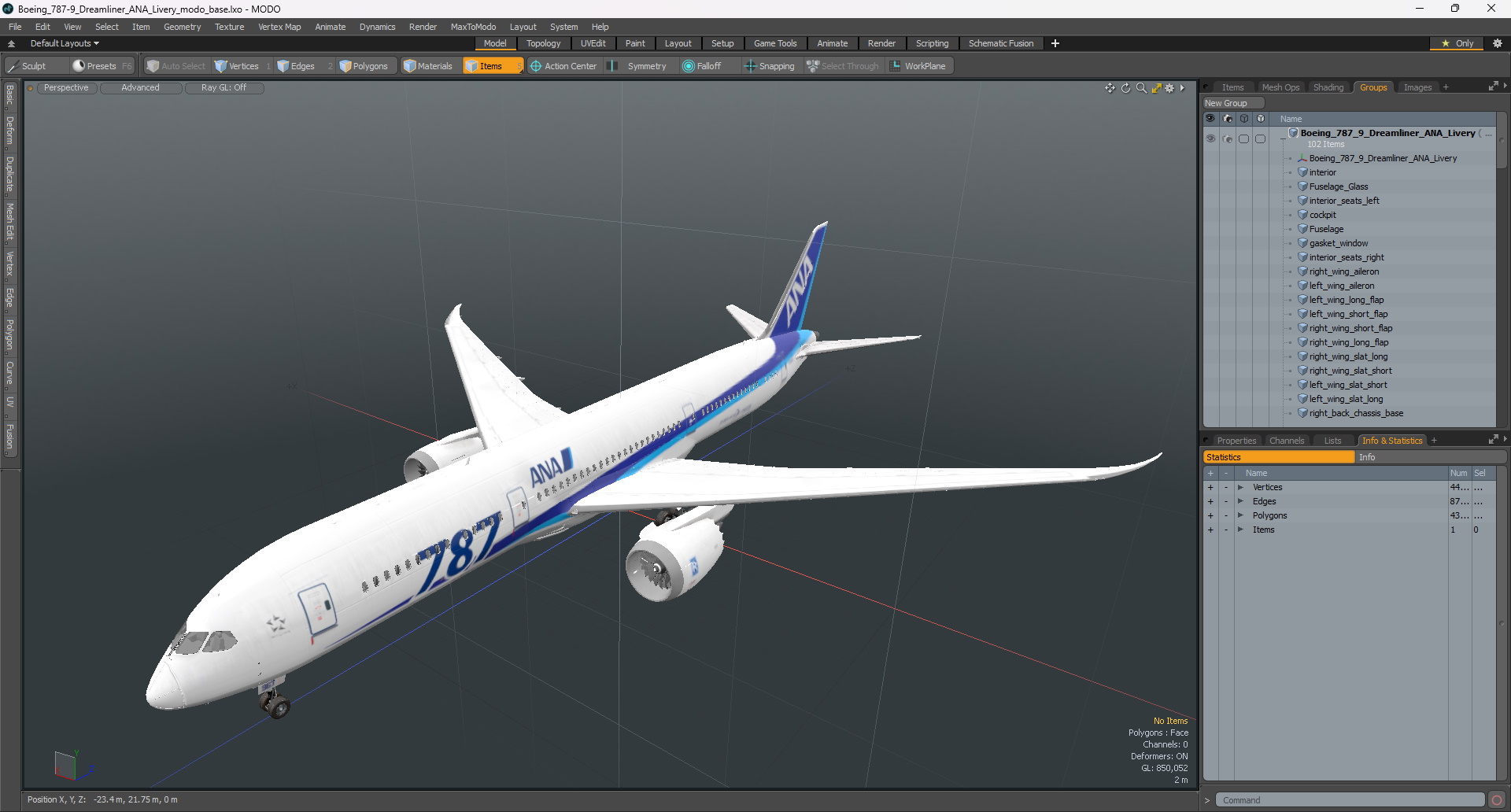
Task: Open the Default Layouts dropdown
Action: [65, 43]
